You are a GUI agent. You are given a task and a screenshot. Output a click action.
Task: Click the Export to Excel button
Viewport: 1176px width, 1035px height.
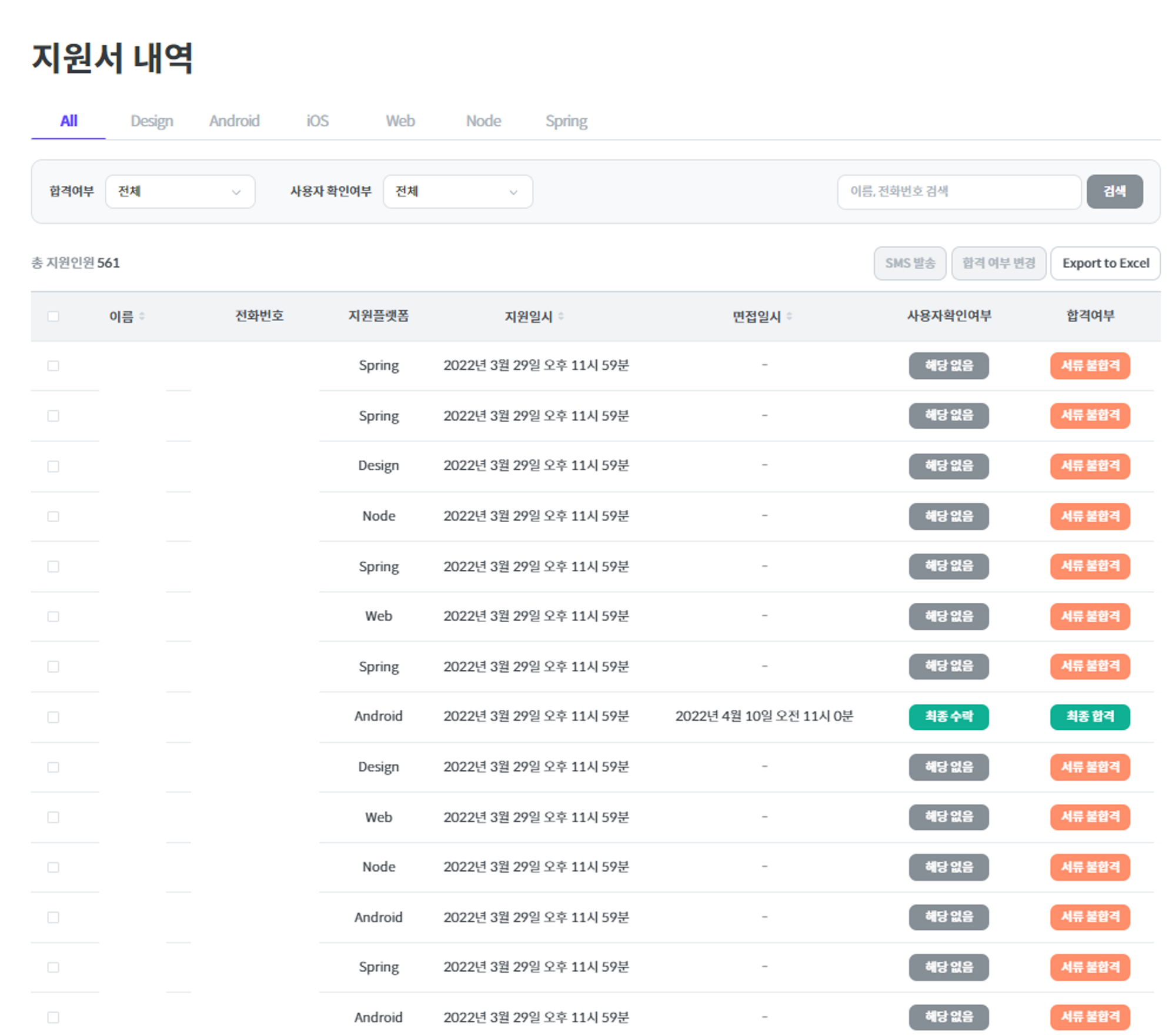point(1105,263)
